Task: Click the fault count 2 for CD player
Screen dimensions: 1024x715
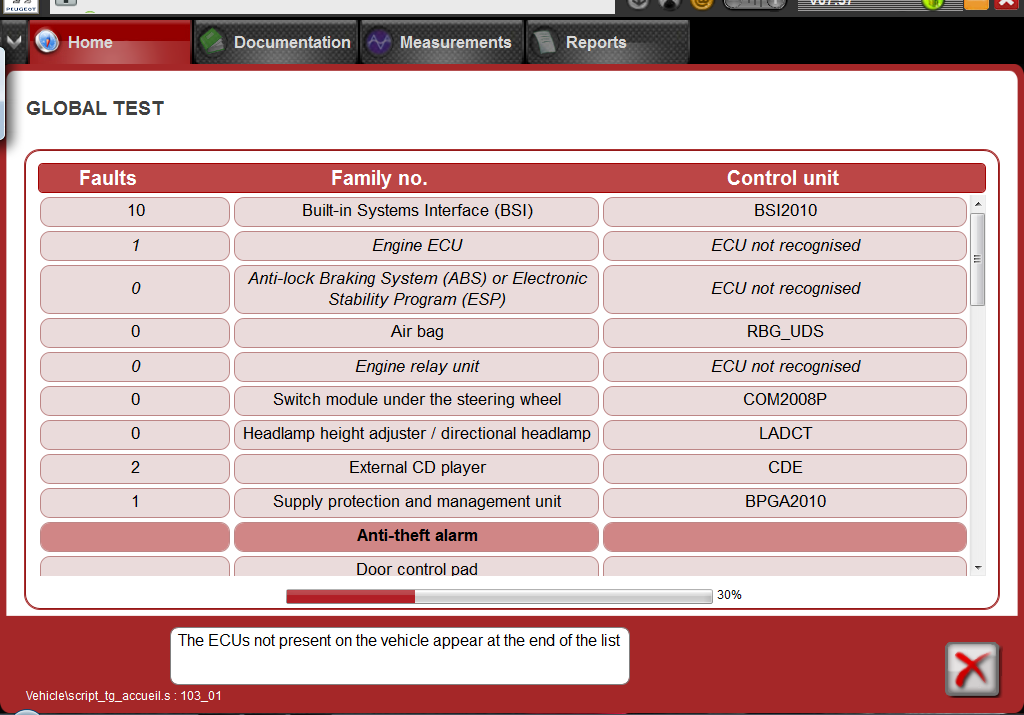Action: 135,468
